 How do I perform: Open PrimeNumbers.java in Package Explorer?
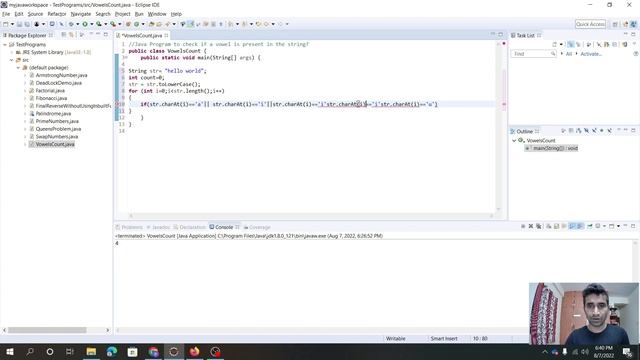[x=57, y=121]
